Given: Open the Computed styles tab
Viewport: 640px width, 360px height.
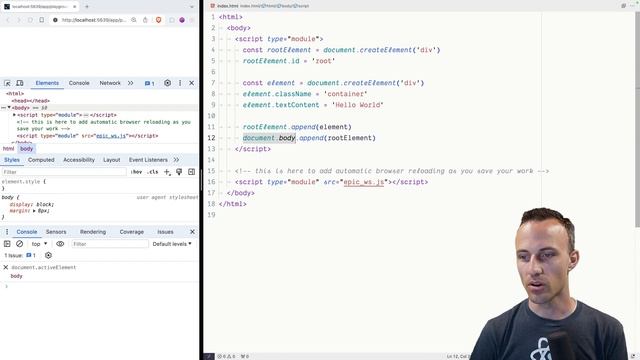Looking at the screenshot, I should [41, 160].
